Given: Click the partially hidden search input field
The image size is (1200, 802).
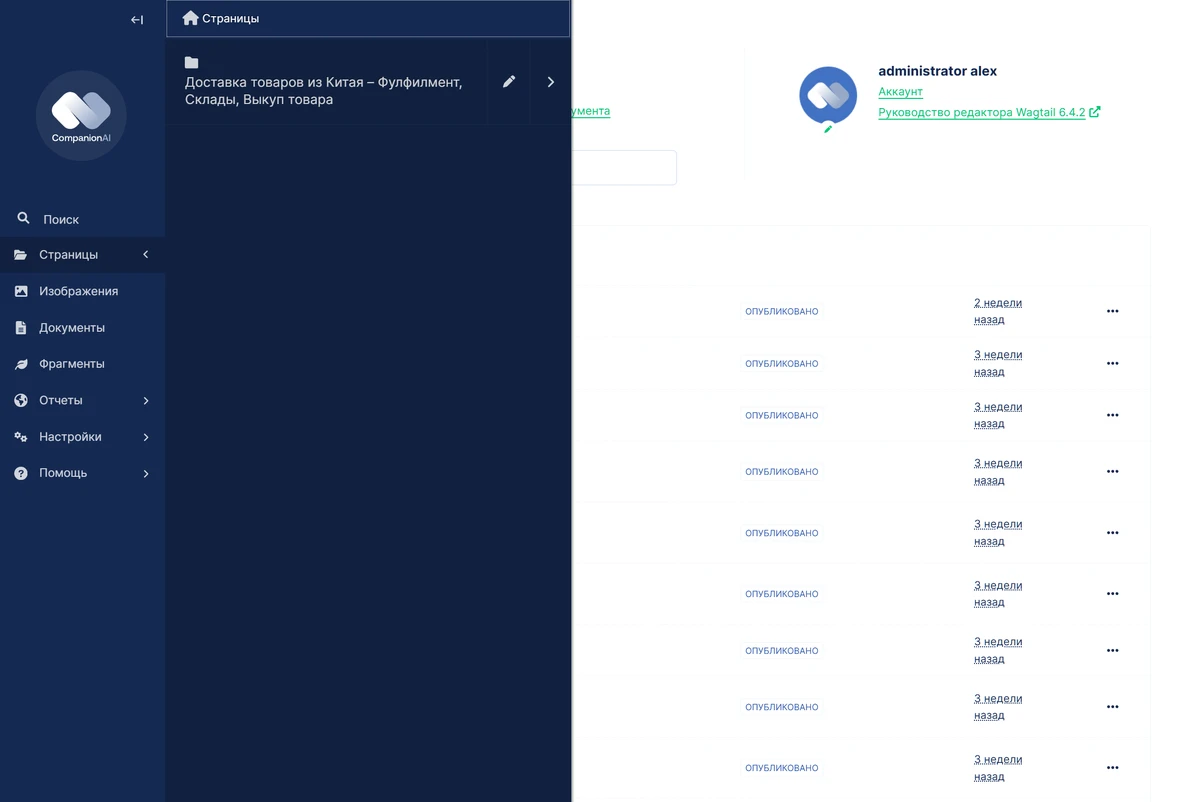Looking at the screenshot, I should point(624,168).
